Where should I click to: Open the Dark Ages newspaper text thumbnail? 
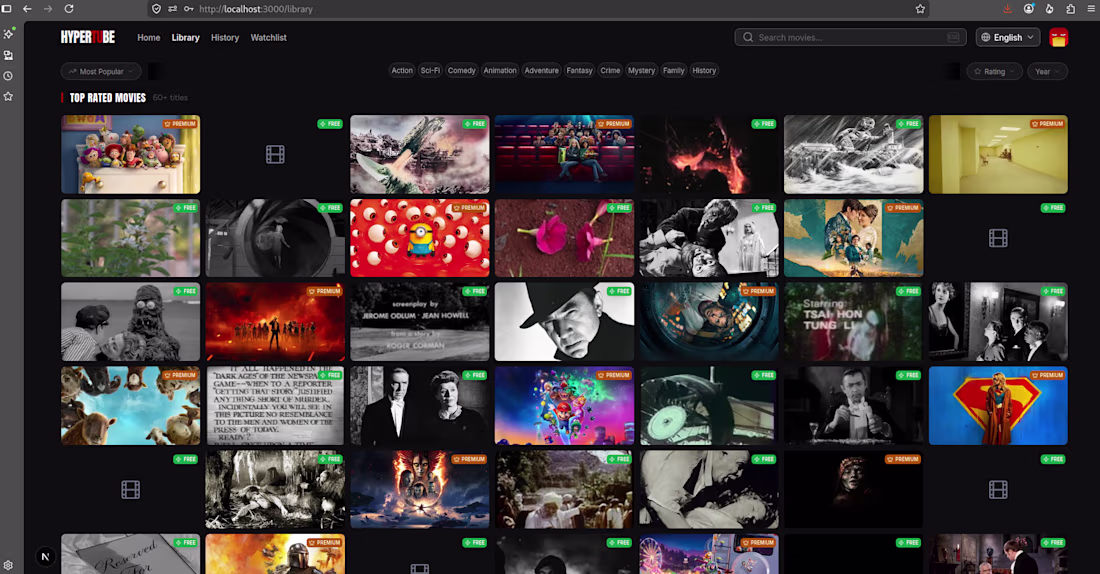[275, 406]
